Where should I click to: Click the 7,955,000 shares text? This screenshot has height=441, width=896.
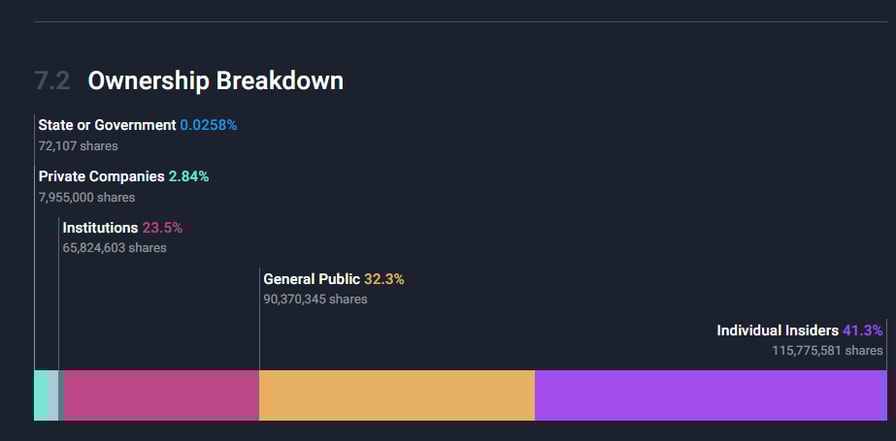[x=86, y=197]
